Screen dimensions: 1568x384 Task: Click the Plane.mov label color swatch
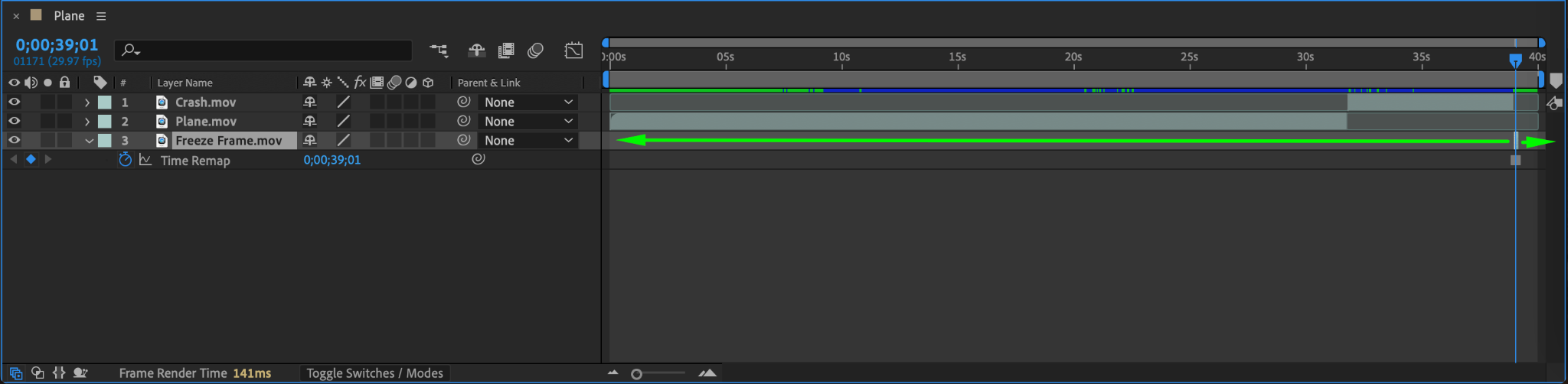pos(105,121)
